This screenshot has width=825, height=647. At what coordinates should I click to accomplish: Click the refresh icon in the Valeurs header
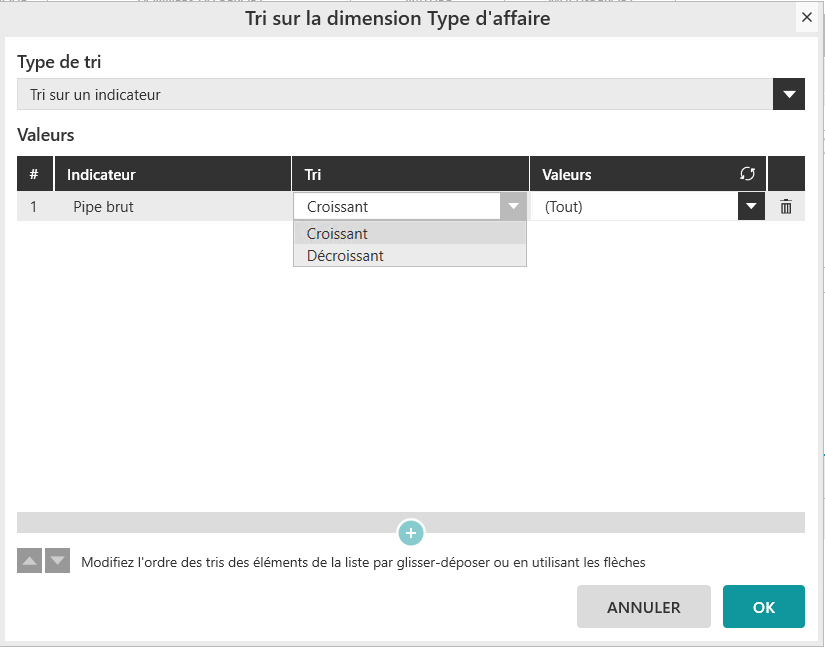pos(747,174)
